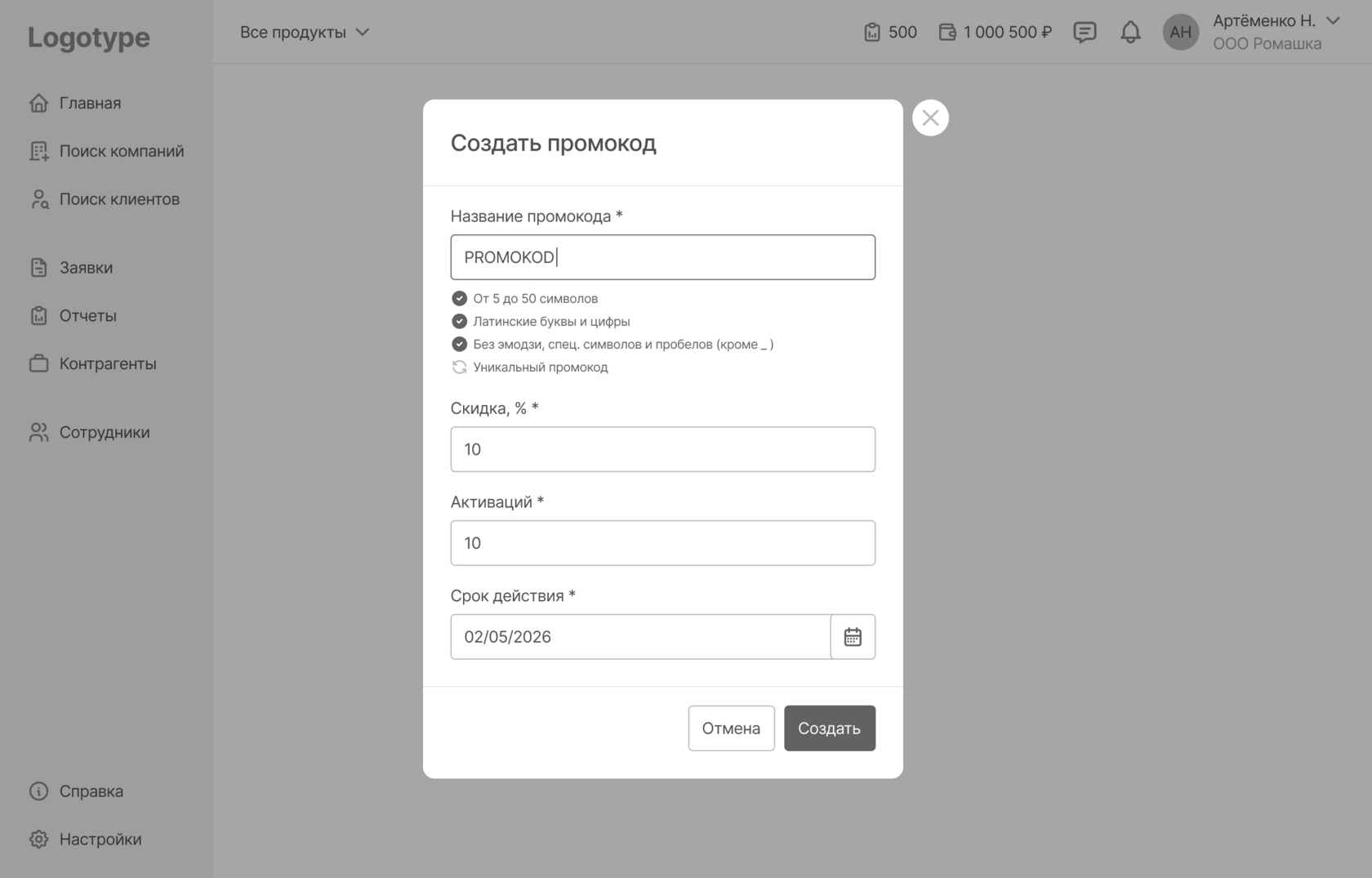
Task: Click the text От 5 до 50 символов
Action: pos(535,298)
